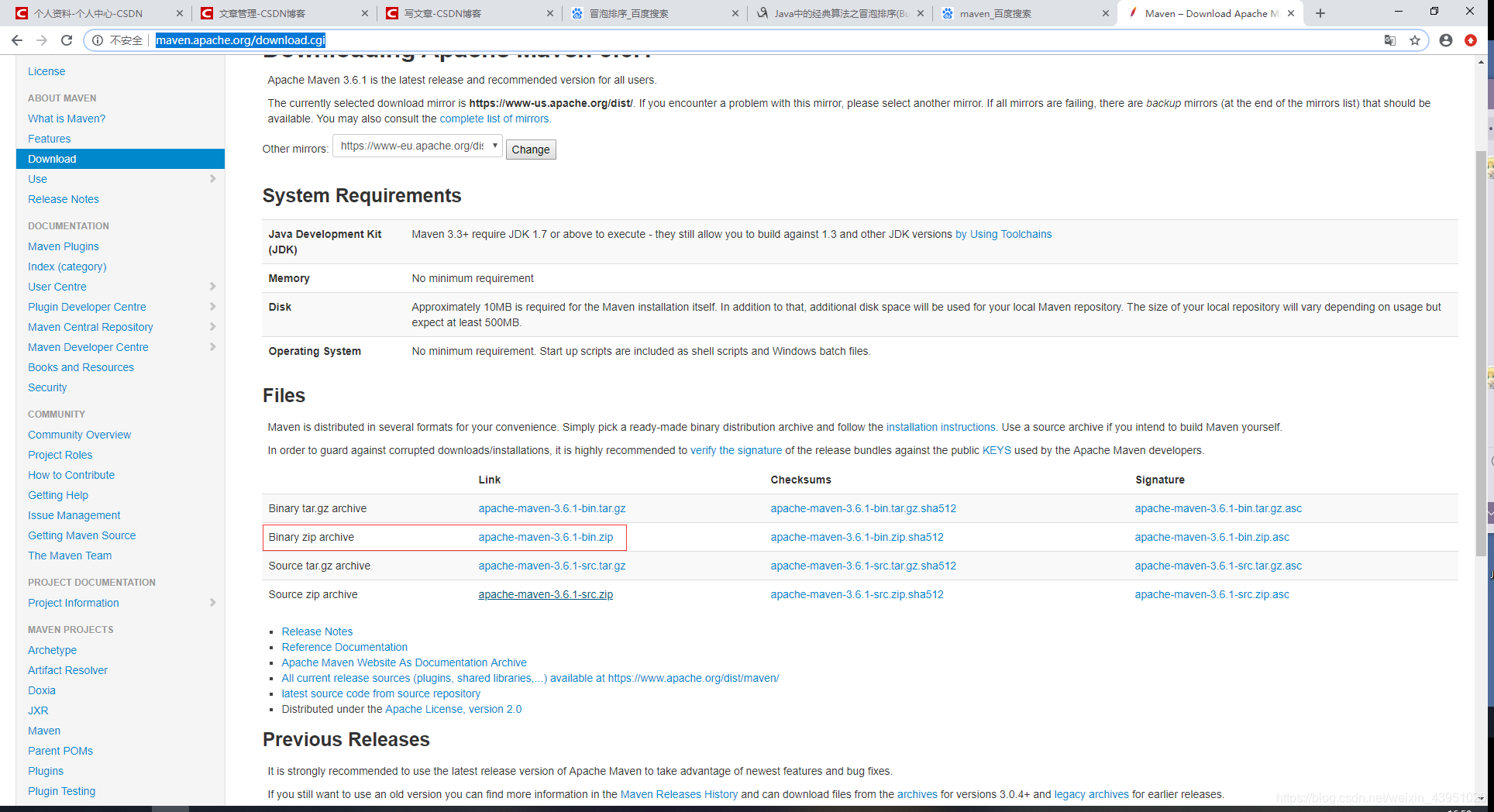Close the 文章管理-CSDN博客 tab
The image size is (1494, 812).
[365, 13]
